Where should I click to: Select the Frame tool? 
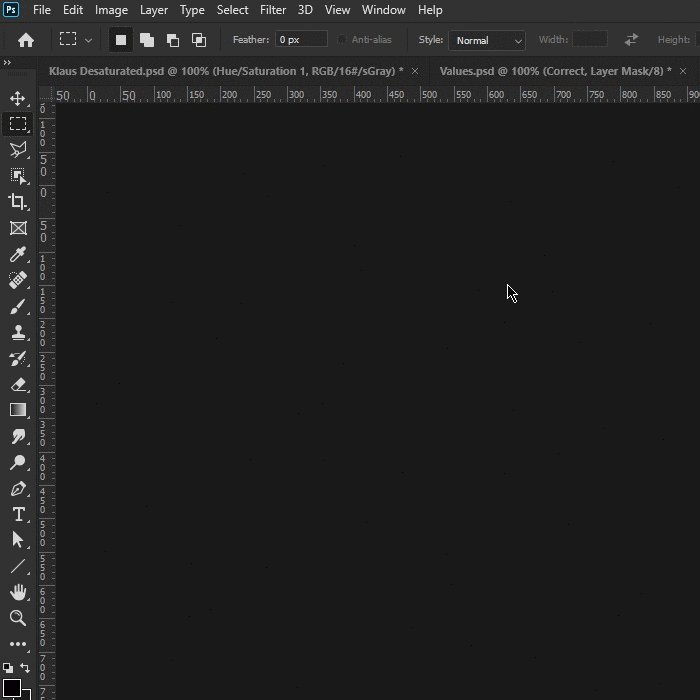[x=18, y=228]
